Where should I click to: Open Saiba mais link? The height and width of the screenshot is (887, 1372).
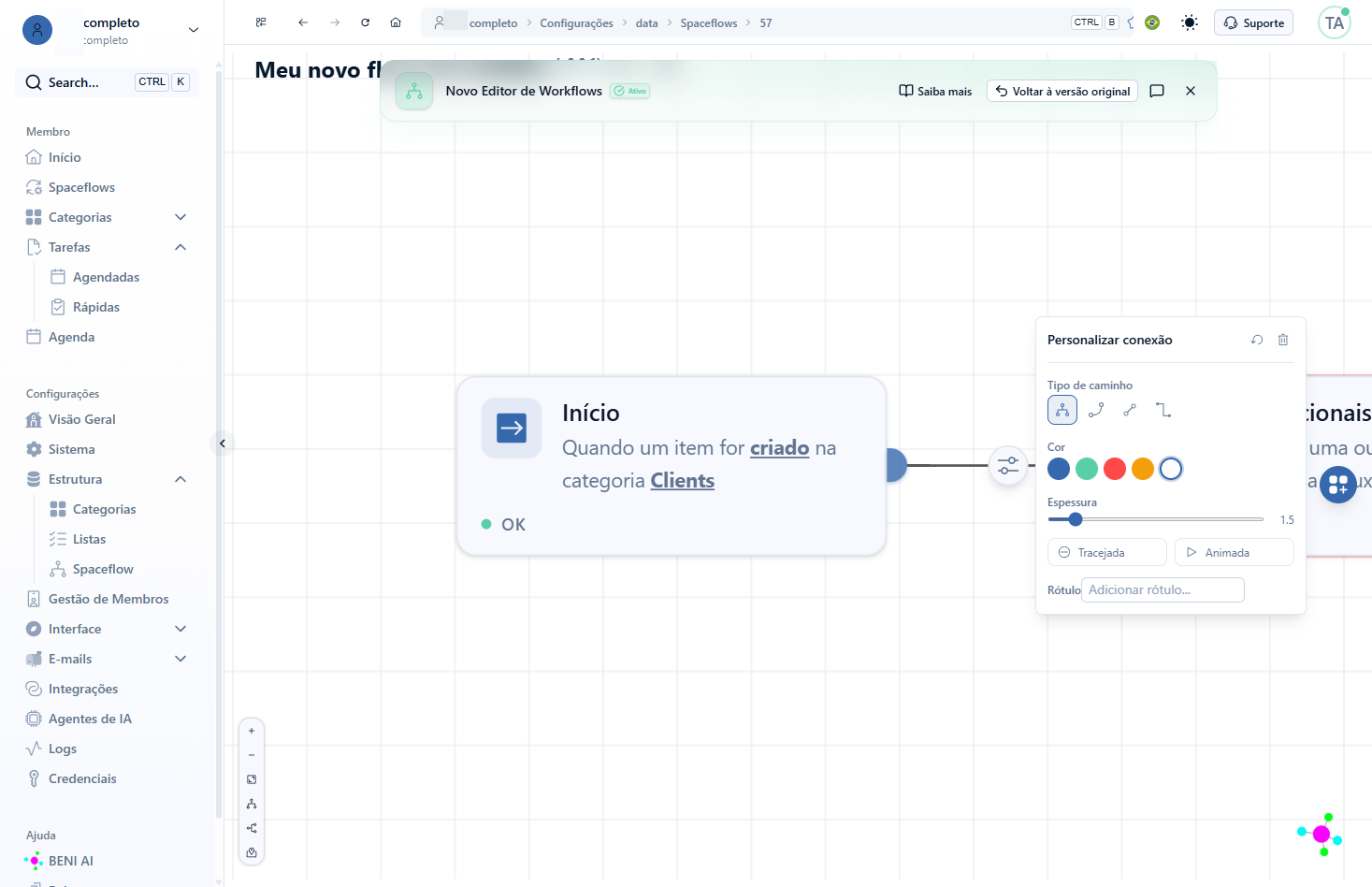pos(935,91)
